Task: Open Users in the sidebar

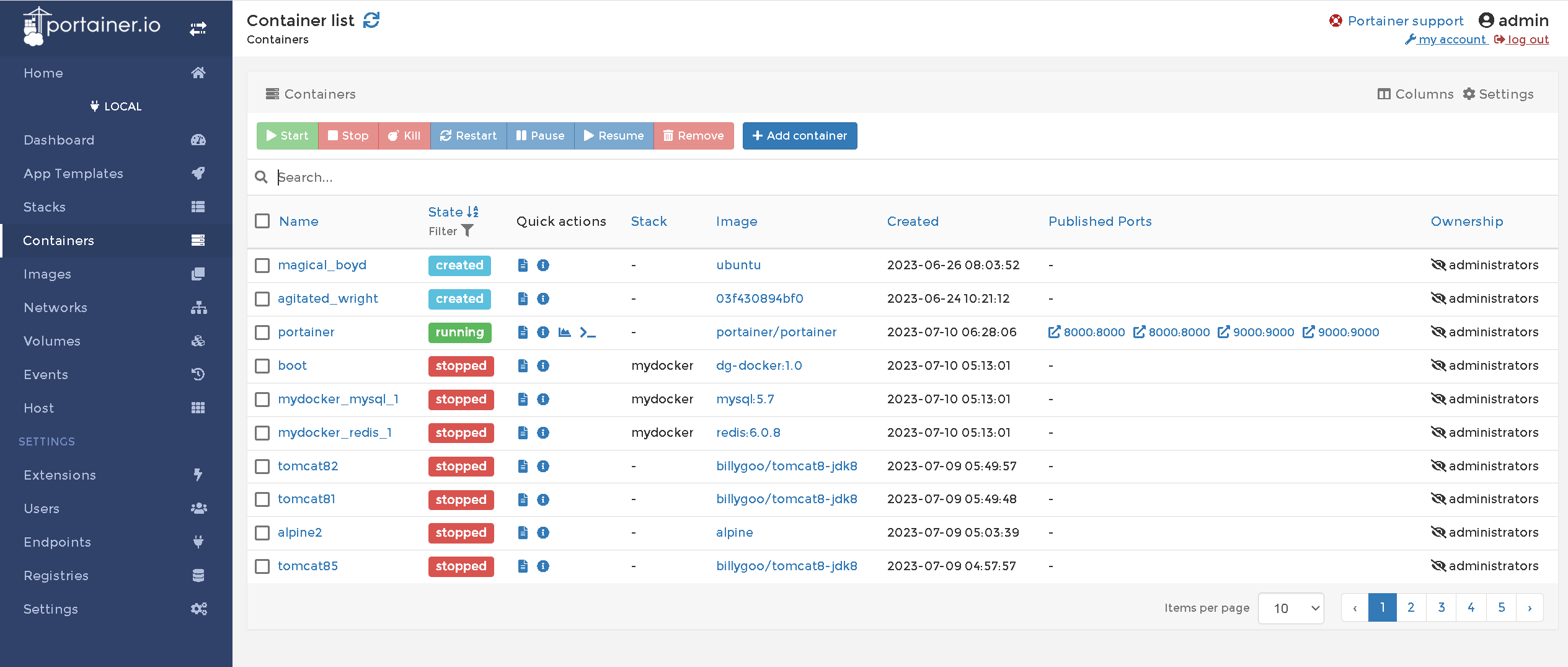Action: (x=116, y=508)
